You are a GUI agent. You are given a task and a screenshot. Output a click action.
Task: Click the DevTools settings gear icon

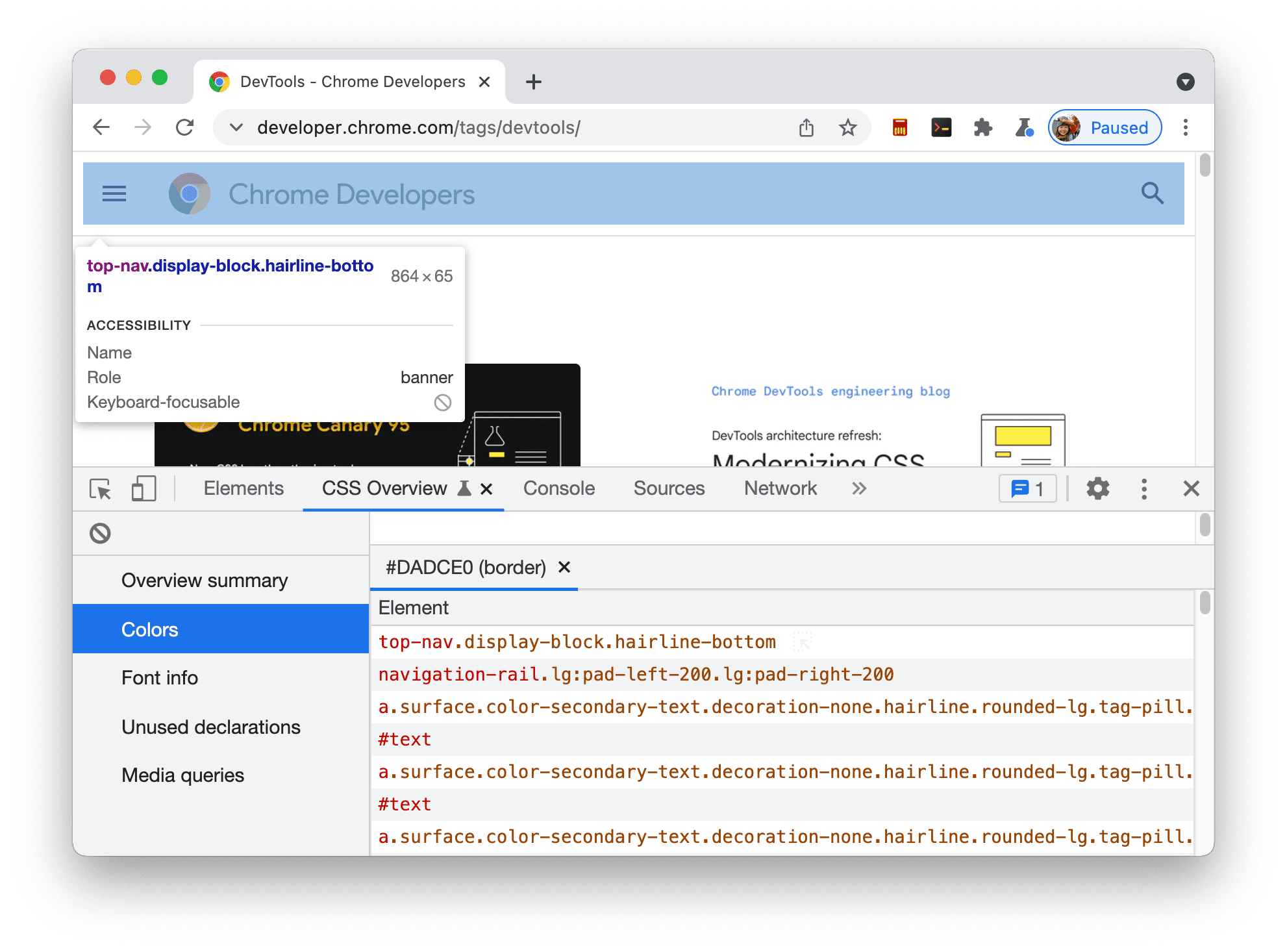(x=1098, y=489)
